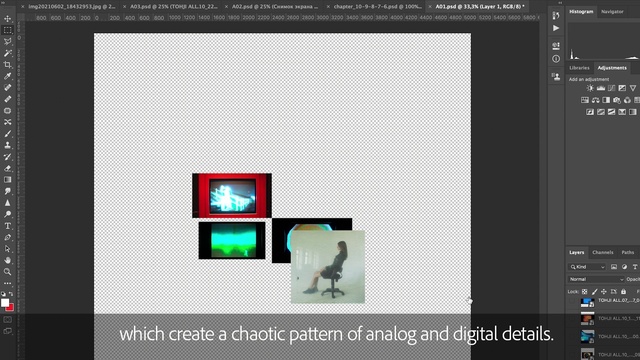This screenshot has width=640, height=360.
Task: Toggle filter for type layers
Action: coord(635,267)
